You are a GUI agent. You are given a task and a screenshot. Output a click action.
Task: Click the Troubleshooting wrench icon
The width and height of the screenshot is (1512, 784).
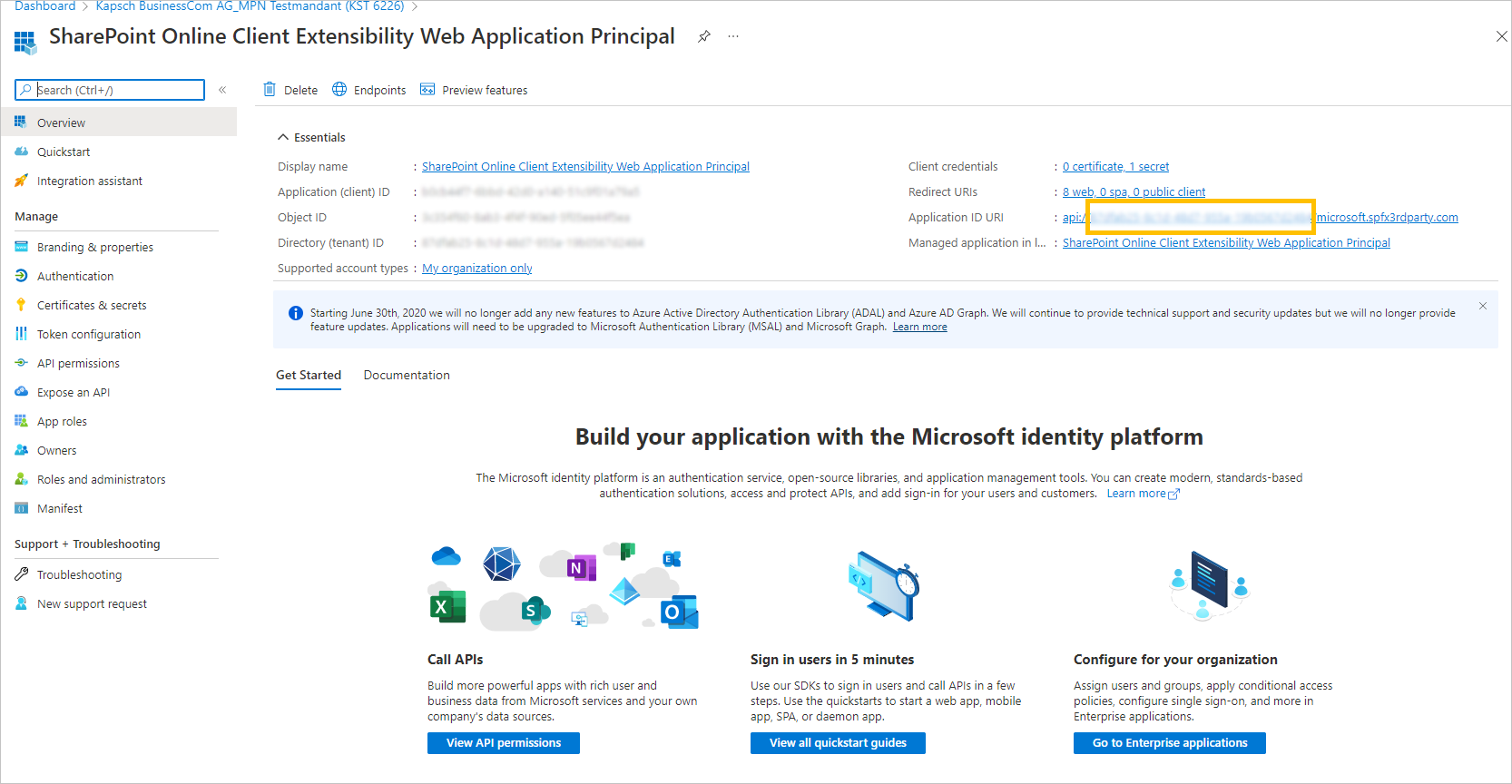[x=21, y=574]
